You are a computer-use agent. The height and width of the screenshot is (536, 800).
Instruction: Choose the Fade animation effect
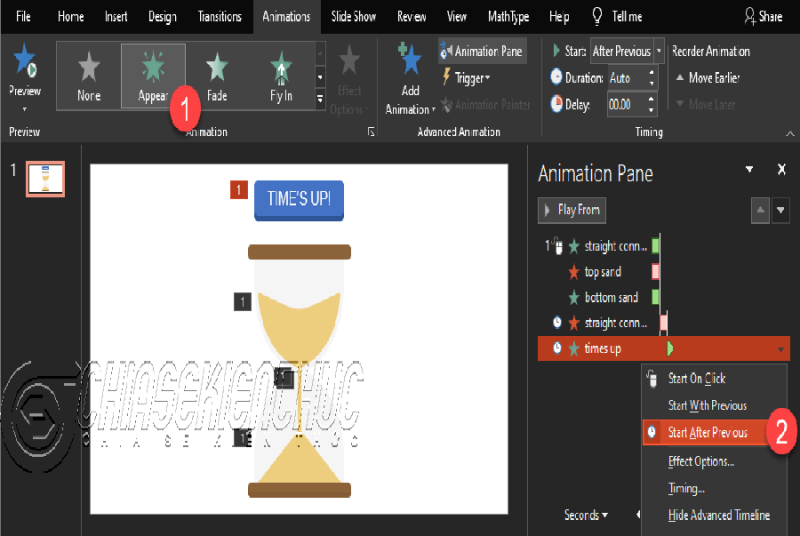(x=217, y=76)
